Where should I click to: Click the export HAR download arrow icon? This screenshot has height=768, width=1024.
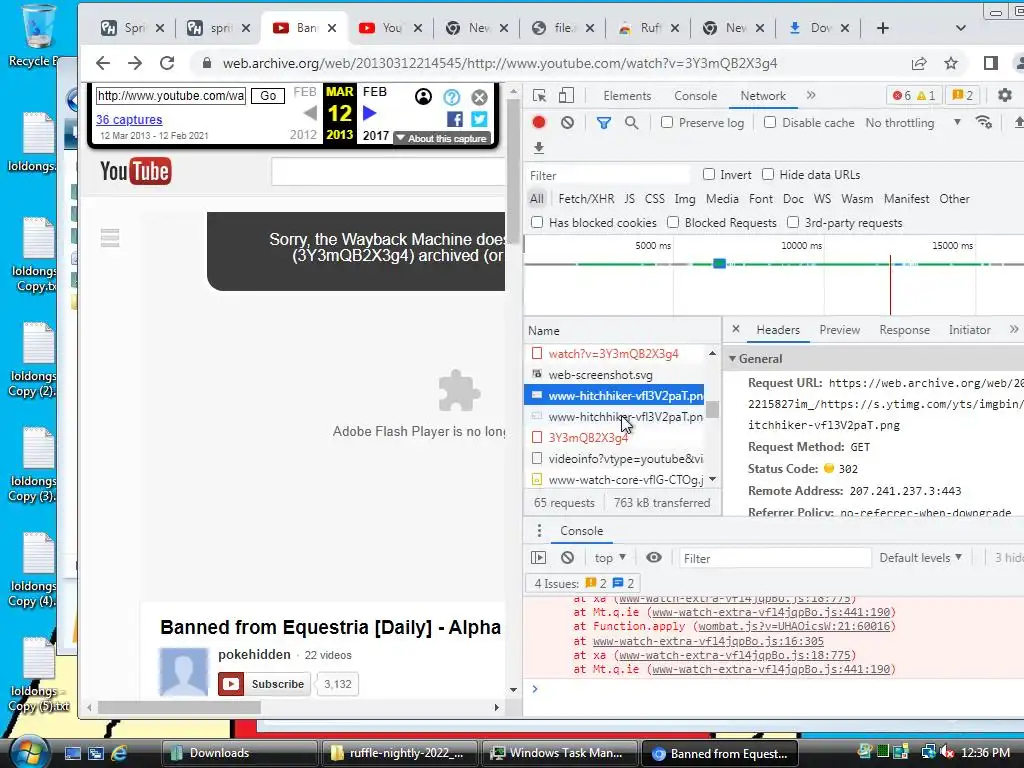(539, 148)
